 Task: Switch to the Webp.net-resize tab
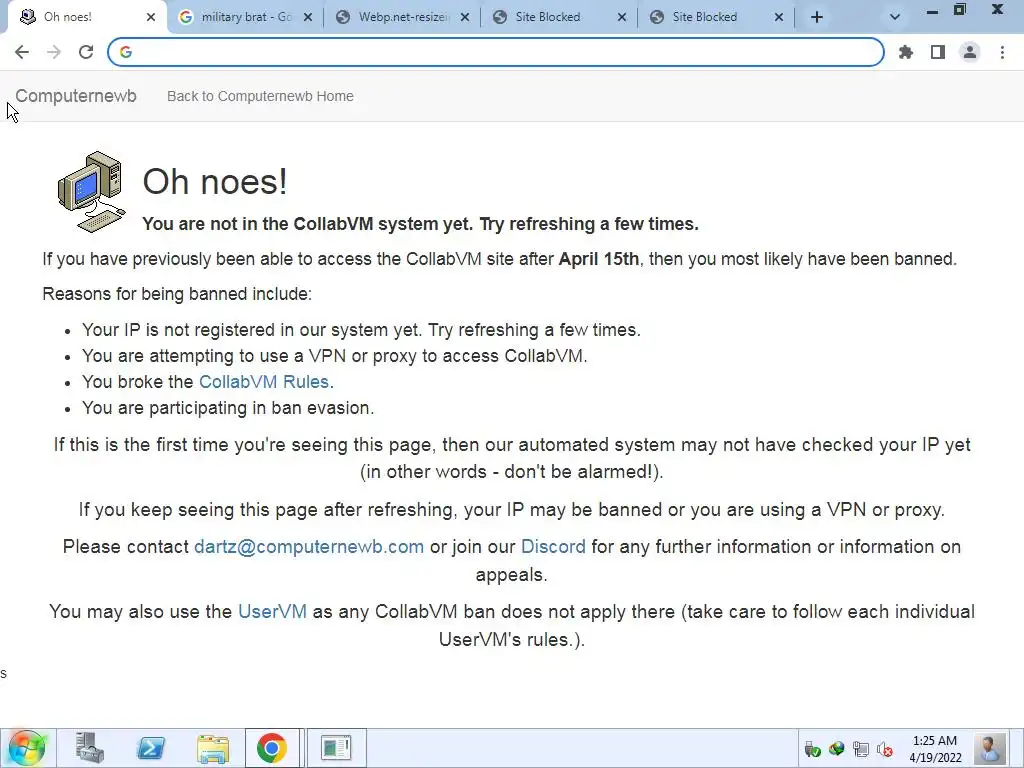(403, 17)
